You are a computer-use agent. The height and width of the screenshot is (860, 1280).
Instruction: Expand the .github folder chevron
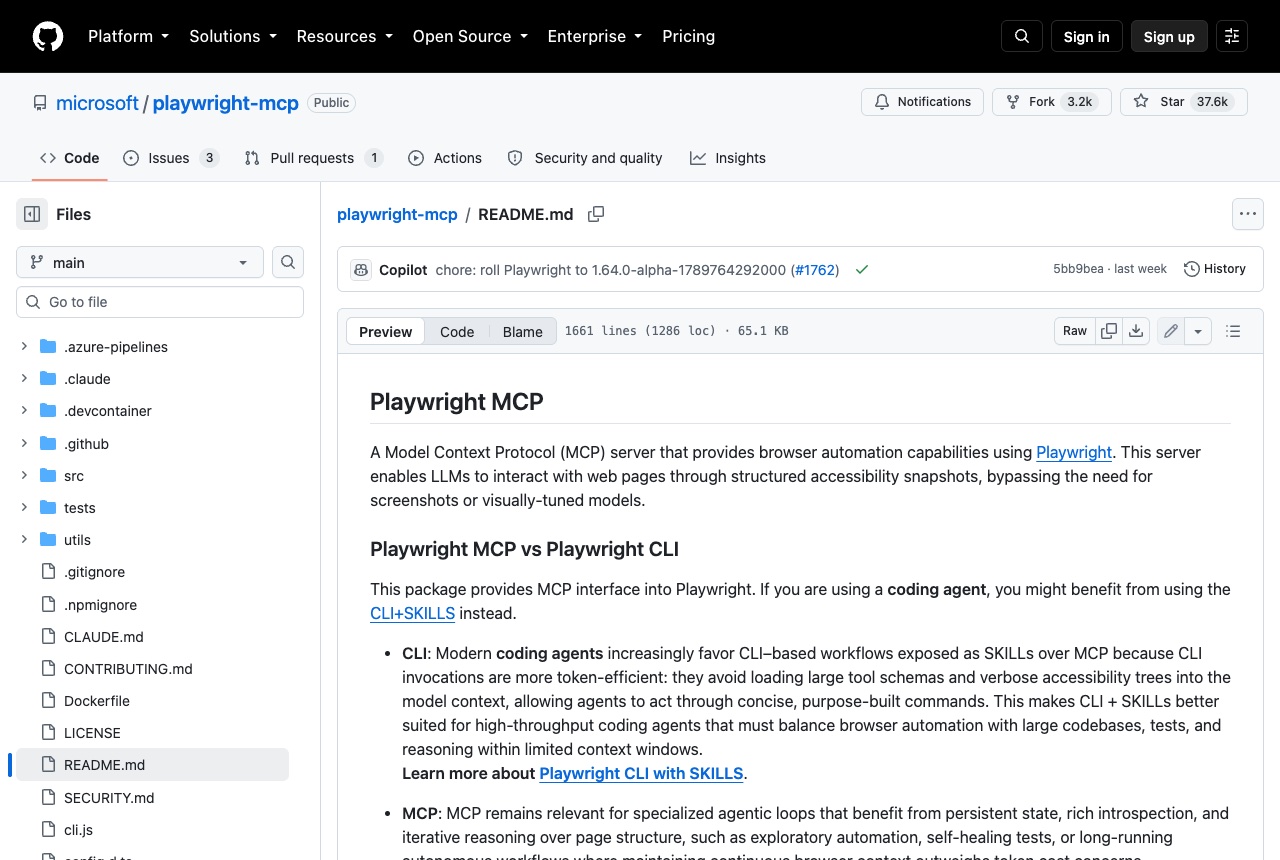[24, 443]
